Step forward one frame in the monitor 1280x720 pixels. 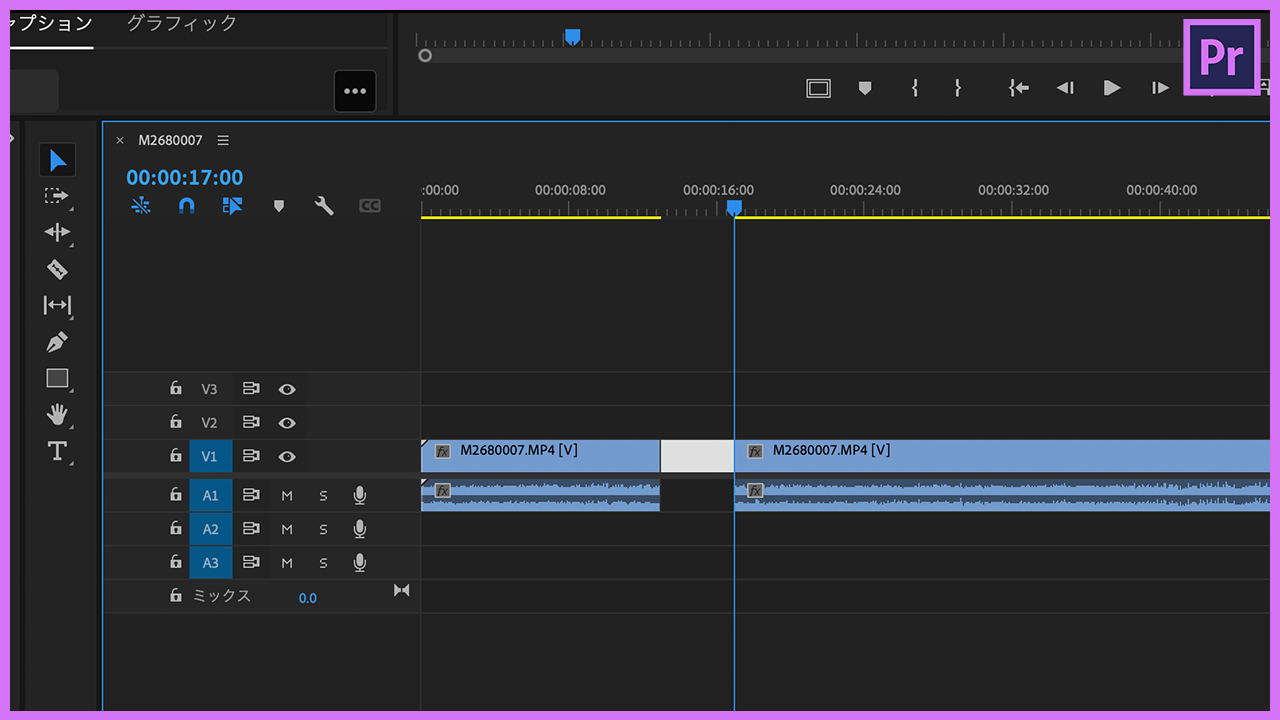pos(1160,88)
